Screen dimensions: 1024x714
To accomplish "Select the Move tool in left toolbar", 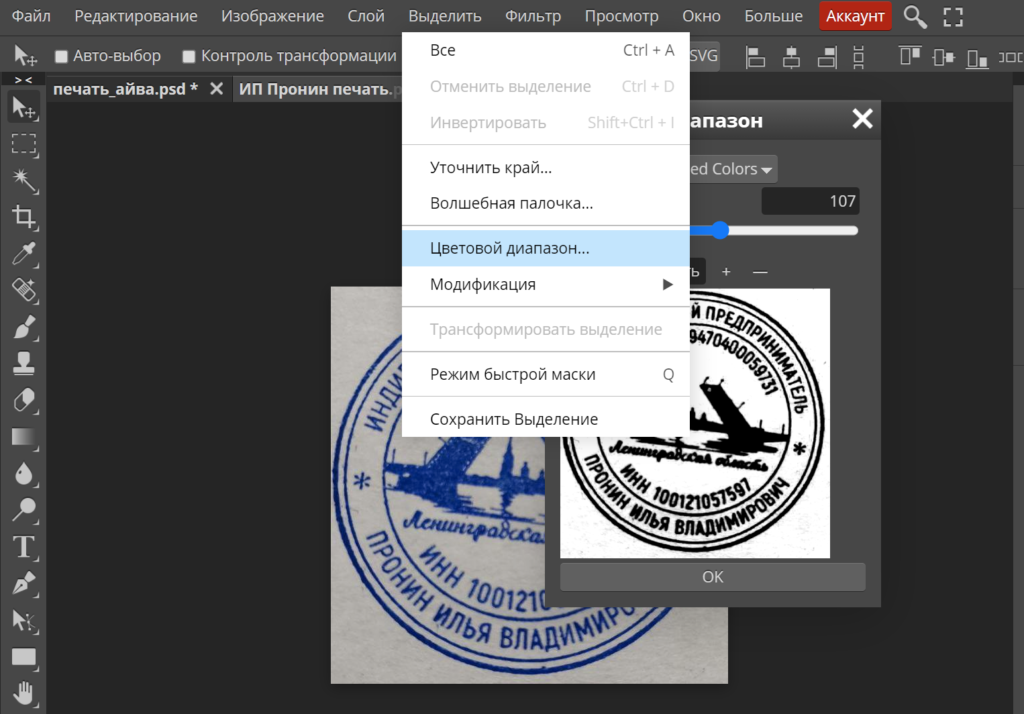I will pyautogui.click(x=23, y=107).
